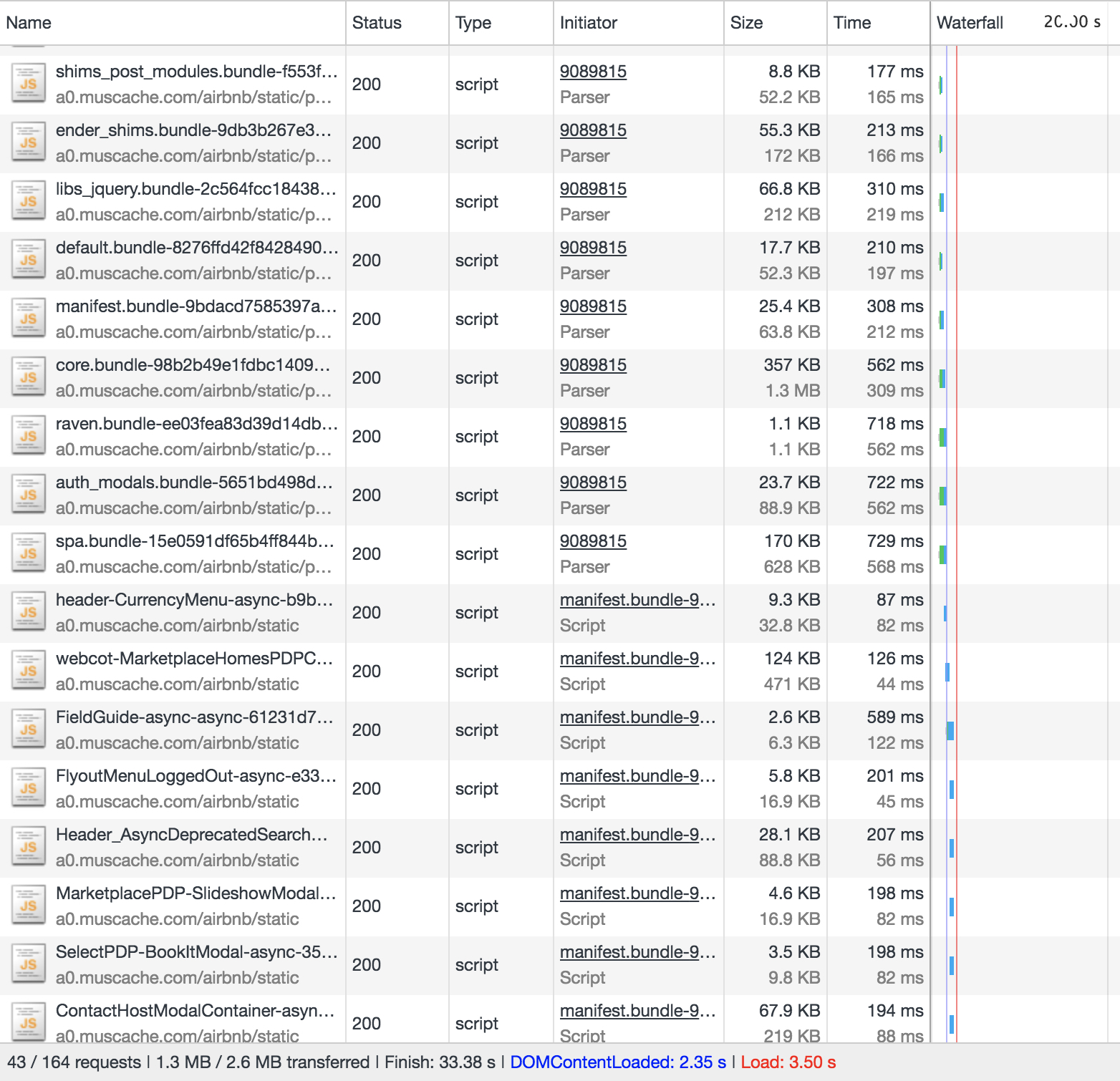Open 9089815 initiator link for raven.bundle
This screenshot has width=1120, height=1081.
click(593, 424)
